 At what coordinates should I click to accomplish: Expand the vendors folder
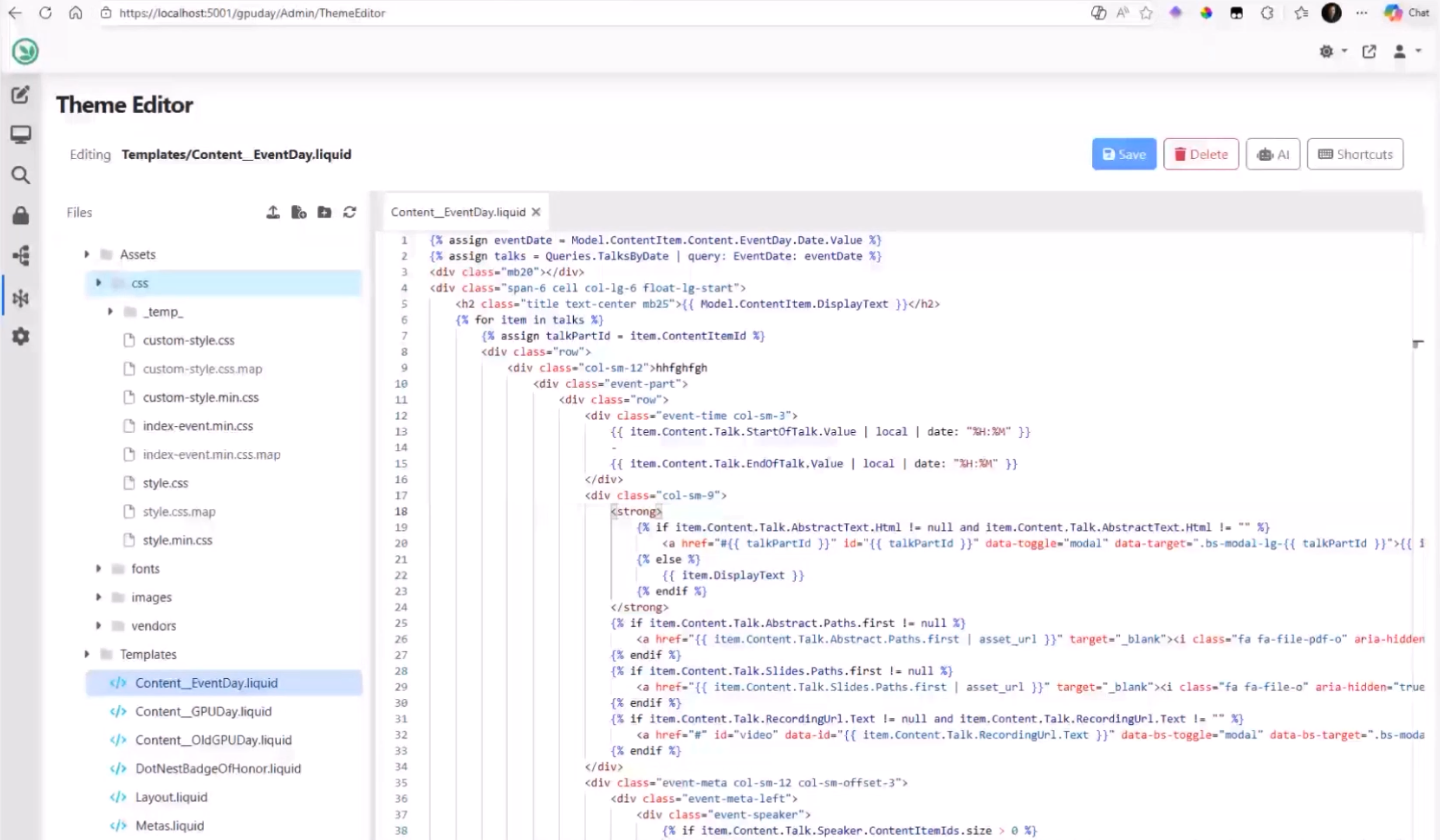(99, 626)
